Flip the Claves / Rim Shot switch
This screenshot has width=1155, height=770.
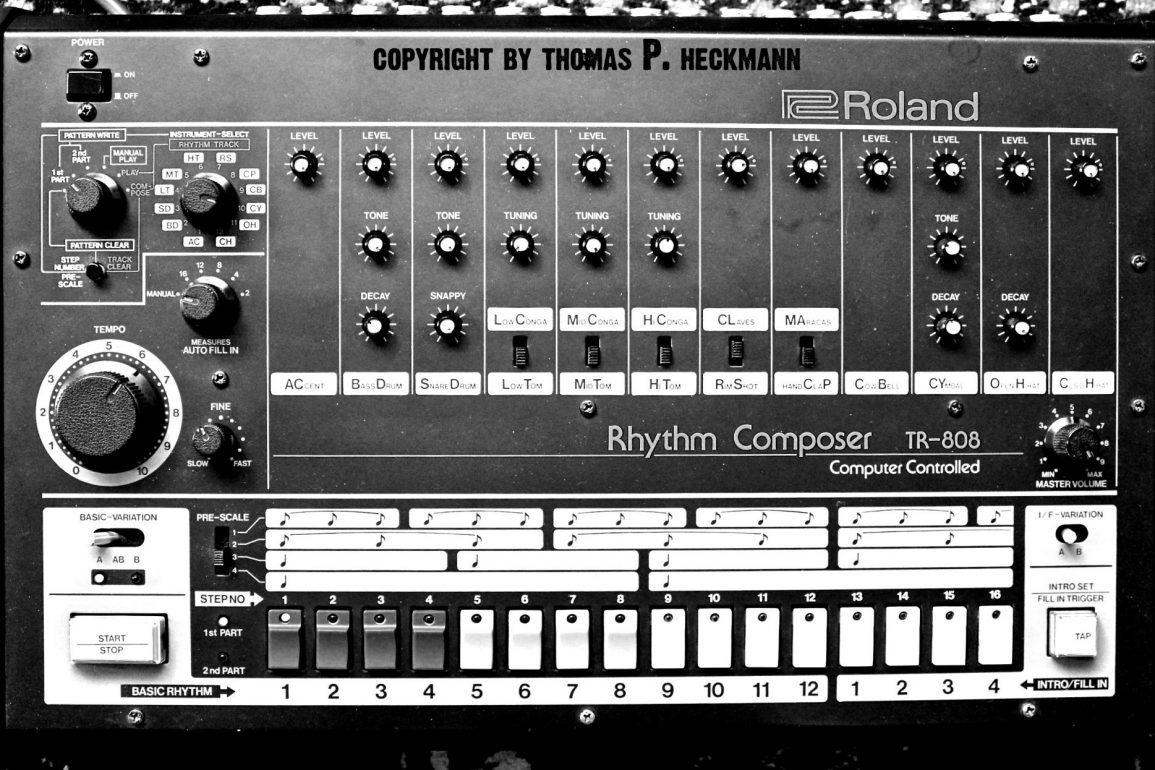pos(735,351)
